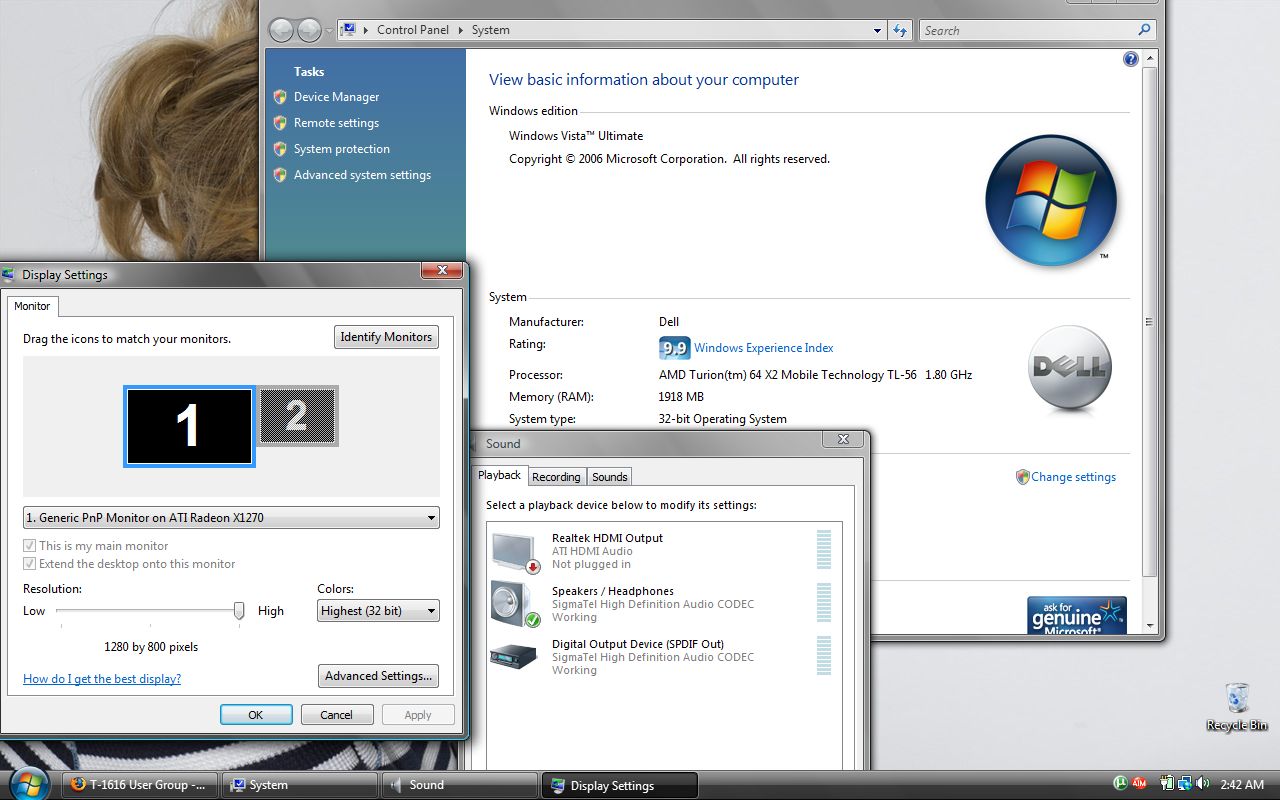Click the 2:42 AM clock
This screenshot has height=800, width=1280.
[x=1242, y=785]
